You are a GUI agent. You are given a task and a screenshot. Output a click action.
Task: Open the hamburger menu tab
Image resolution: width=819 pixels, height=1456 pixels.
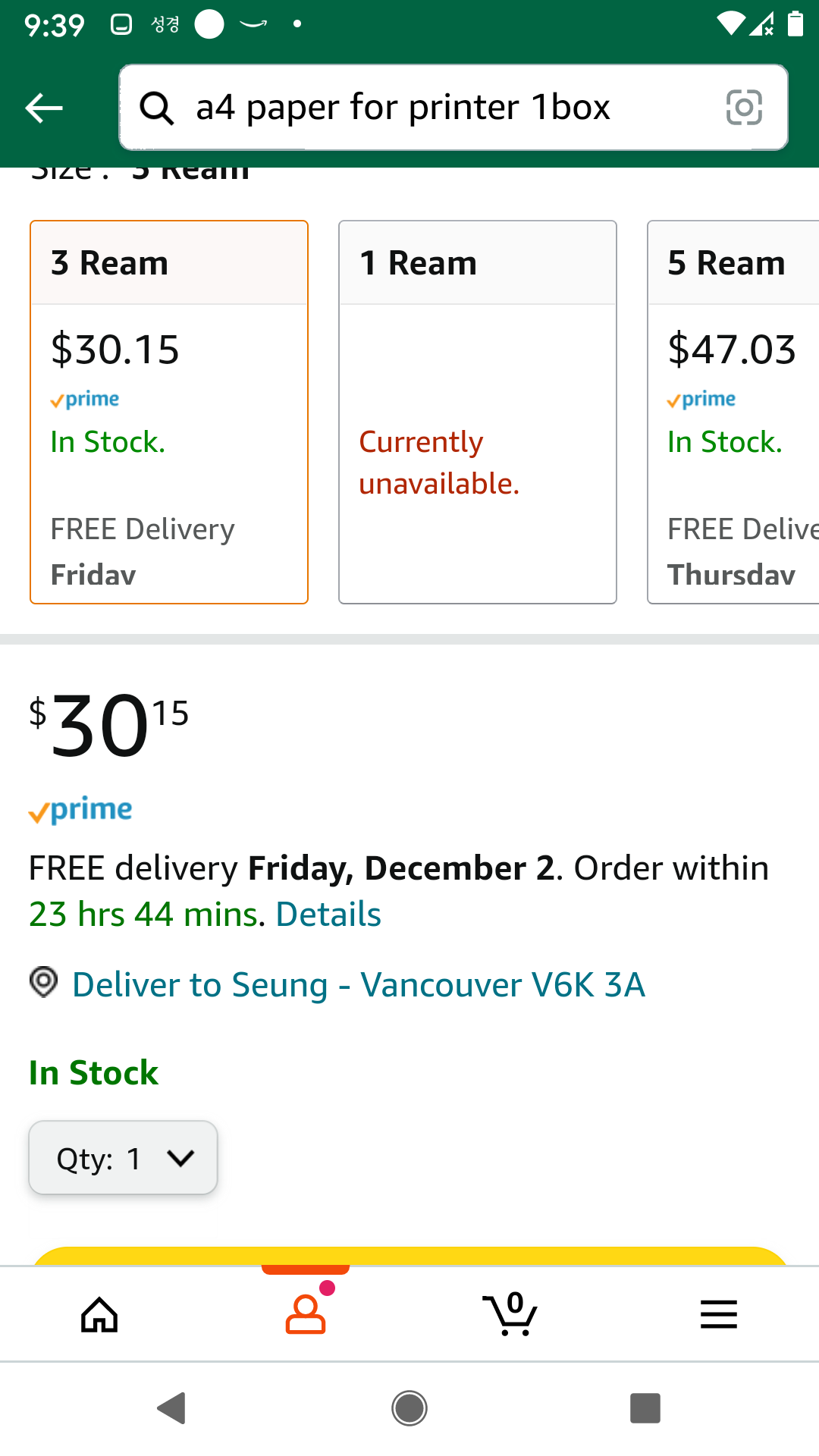click(719, 1314)
